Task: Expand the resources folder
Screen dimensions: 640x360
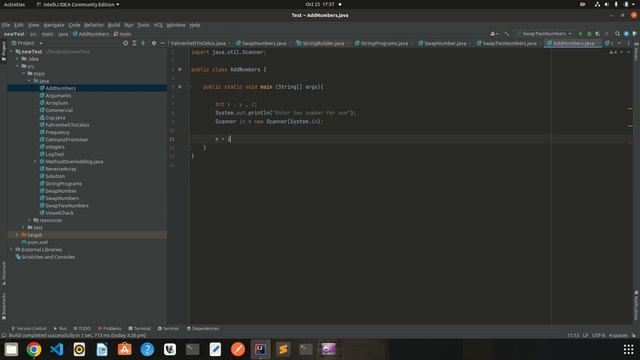Action: pyautogui.click(x=29, y=220)
